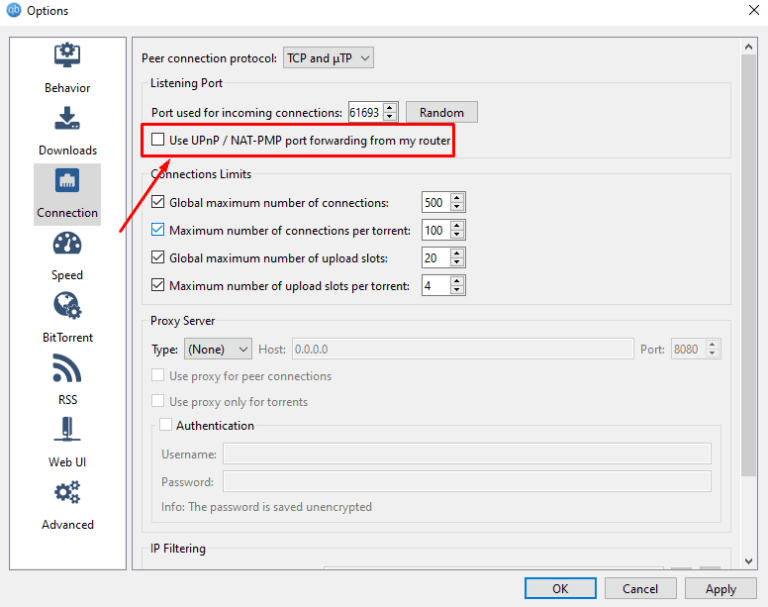Screen dimensions: 768x607
Task: Increase global upload slots value 20
Action: [457, 253]
